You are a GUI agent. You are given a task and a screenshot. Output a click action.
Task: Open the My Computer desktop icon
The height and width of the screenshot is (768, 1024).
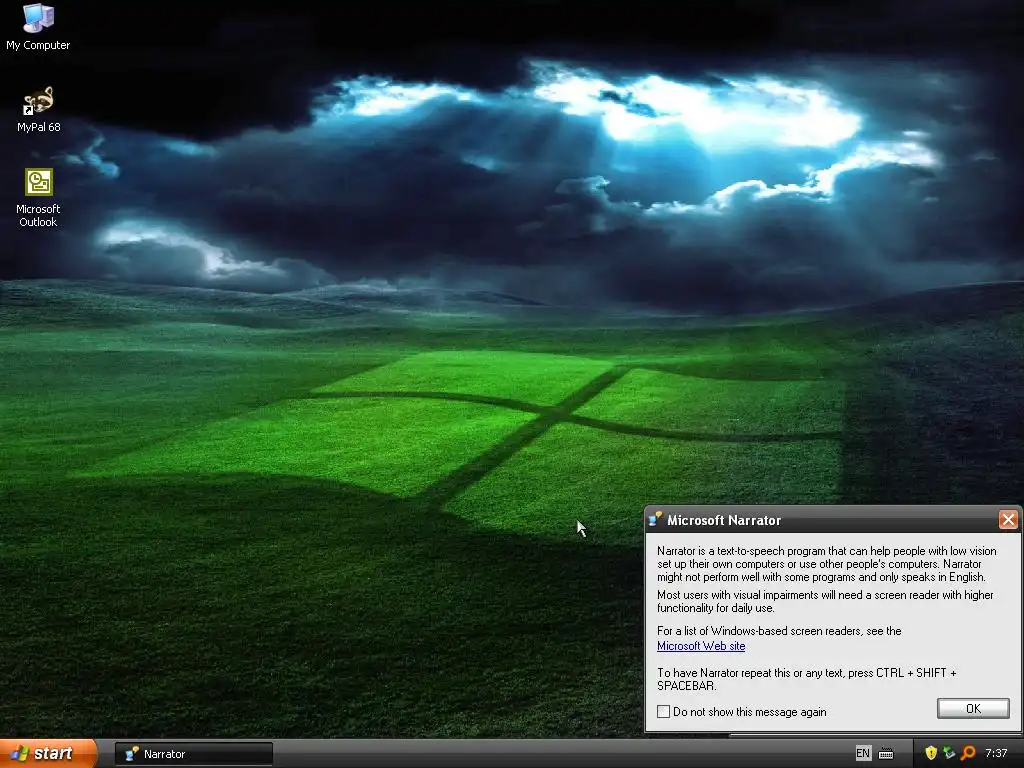pyautogui.click(x=38, y=26)
